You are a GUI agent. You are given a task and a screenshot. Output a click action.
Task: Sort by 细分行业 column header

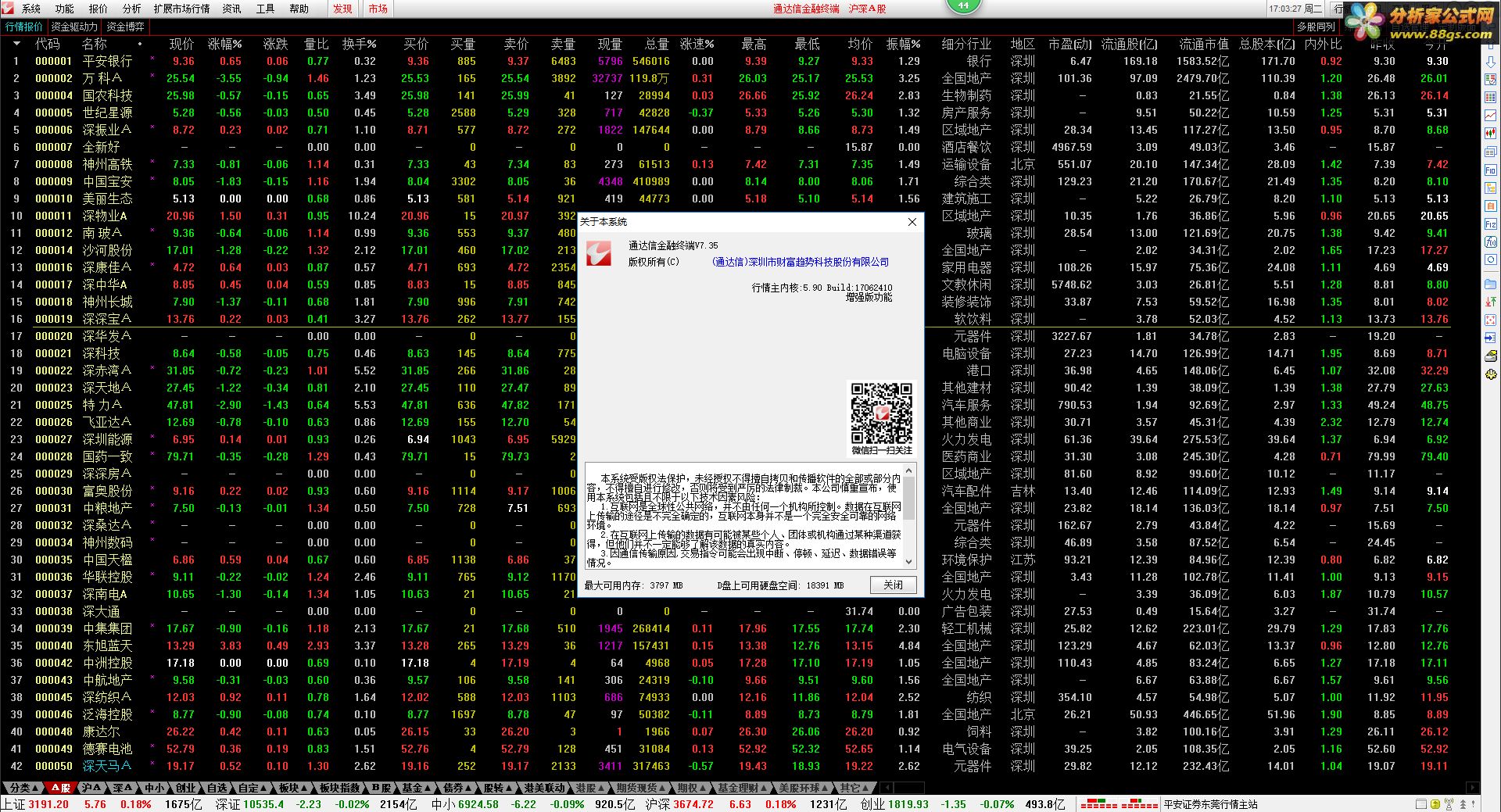(x=966, y=44)
